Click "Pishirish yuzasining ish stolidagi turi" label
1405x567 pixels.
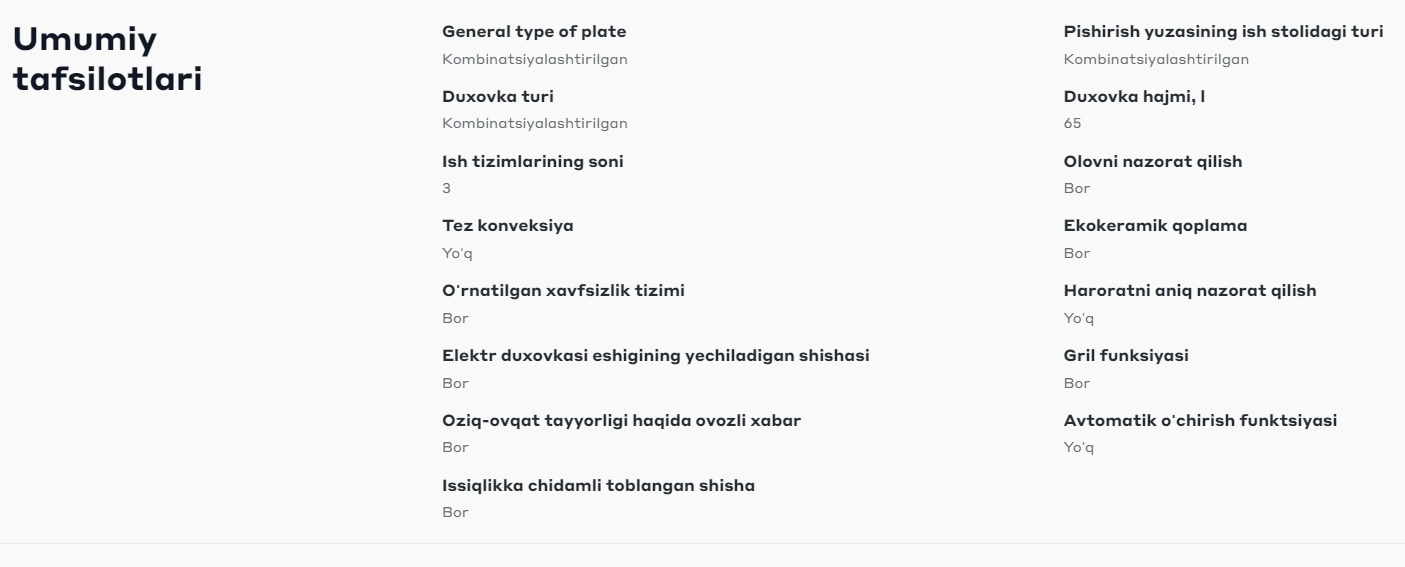(x=1223, y=32)
